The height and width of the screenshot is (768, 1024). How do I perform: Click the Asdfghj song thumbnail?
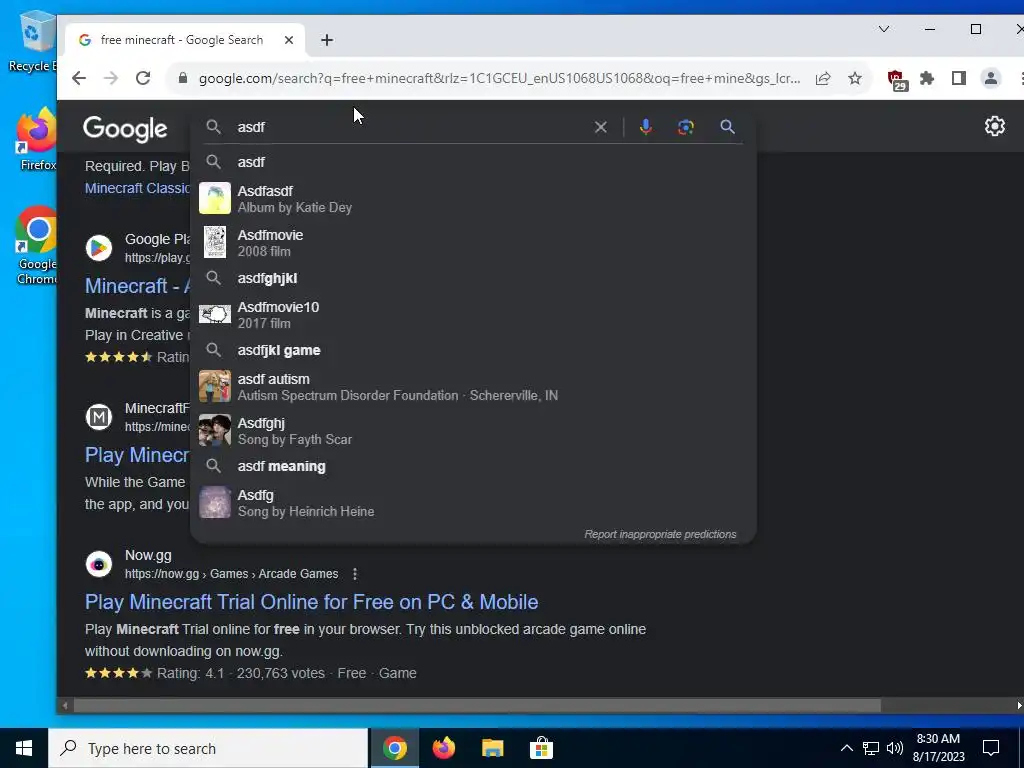(215, 430)
